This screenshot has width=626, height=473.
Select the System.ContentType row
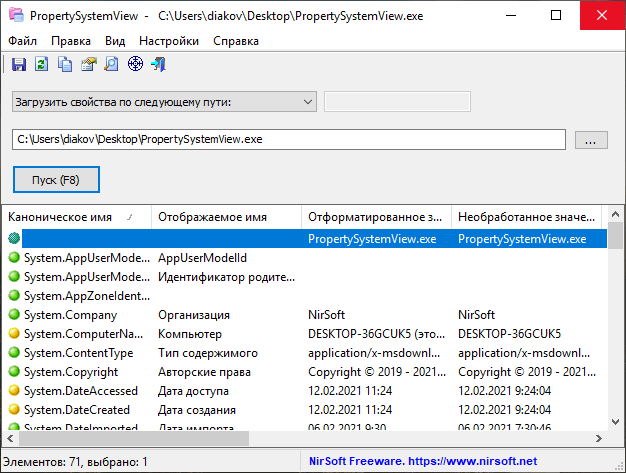[305, 352]
